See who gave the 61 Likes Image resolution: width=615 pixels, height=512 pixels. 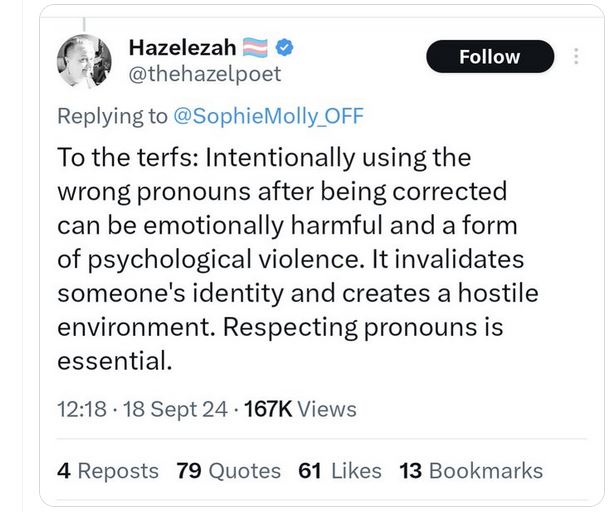tap(340, 470)
